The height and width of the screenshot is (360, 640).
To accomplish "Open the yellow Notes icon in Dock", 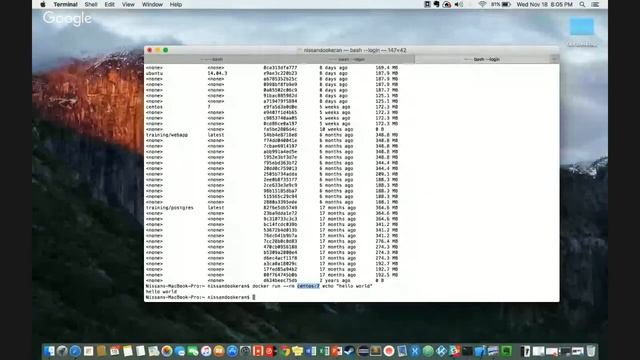I will 127,351.
